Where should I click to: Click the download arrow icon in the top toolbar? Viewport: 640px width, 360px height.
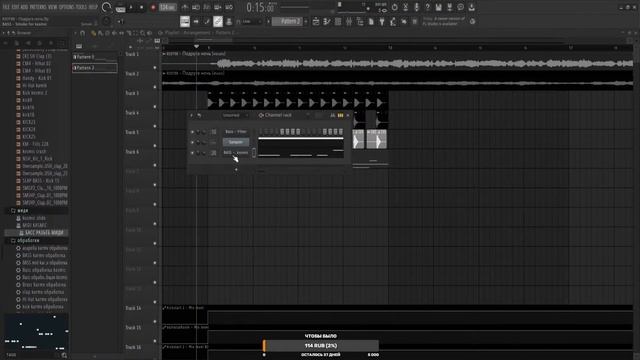pos(471,7)
